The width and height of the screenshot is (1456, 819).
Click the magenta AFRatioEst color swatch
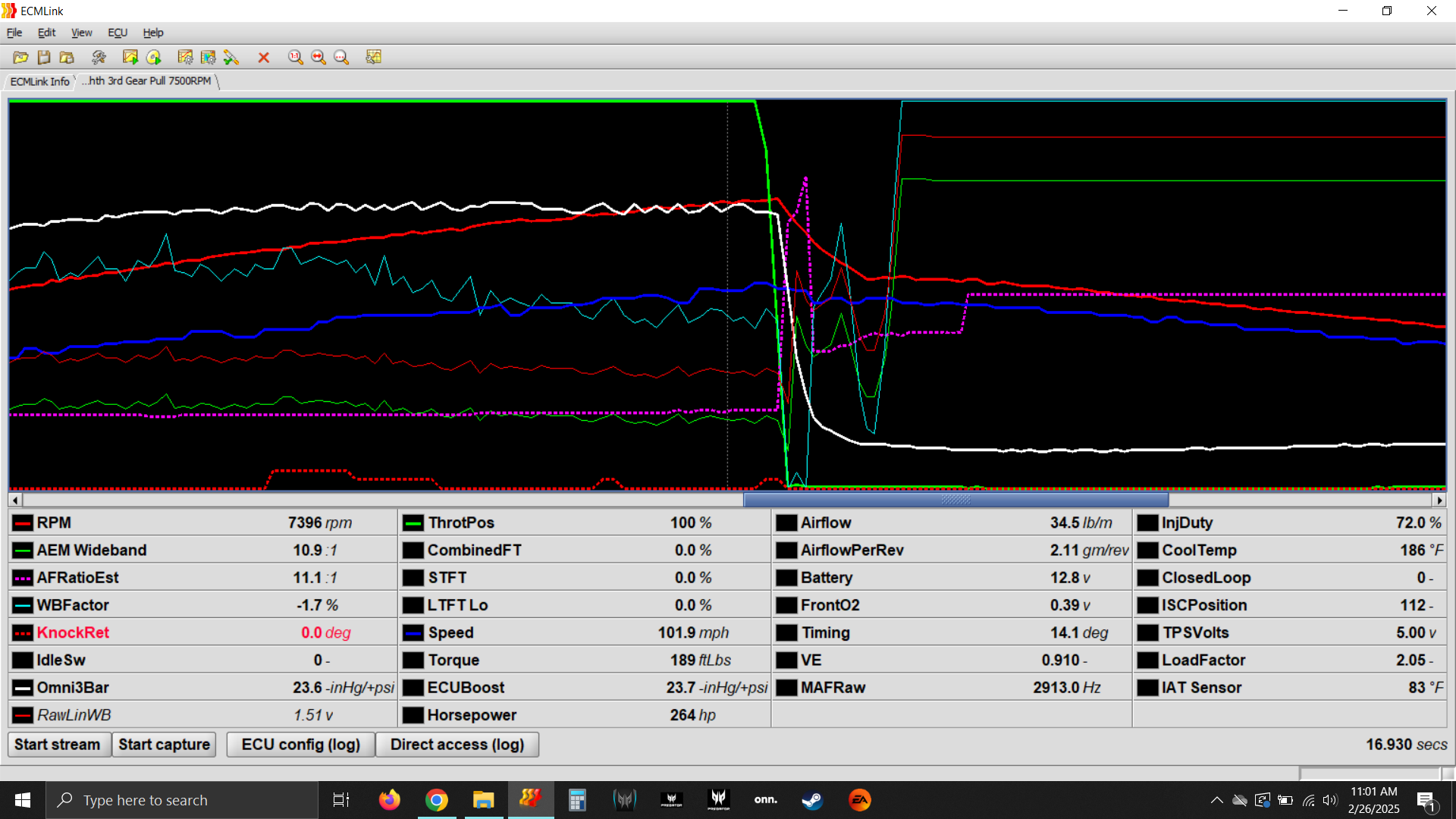23,578
